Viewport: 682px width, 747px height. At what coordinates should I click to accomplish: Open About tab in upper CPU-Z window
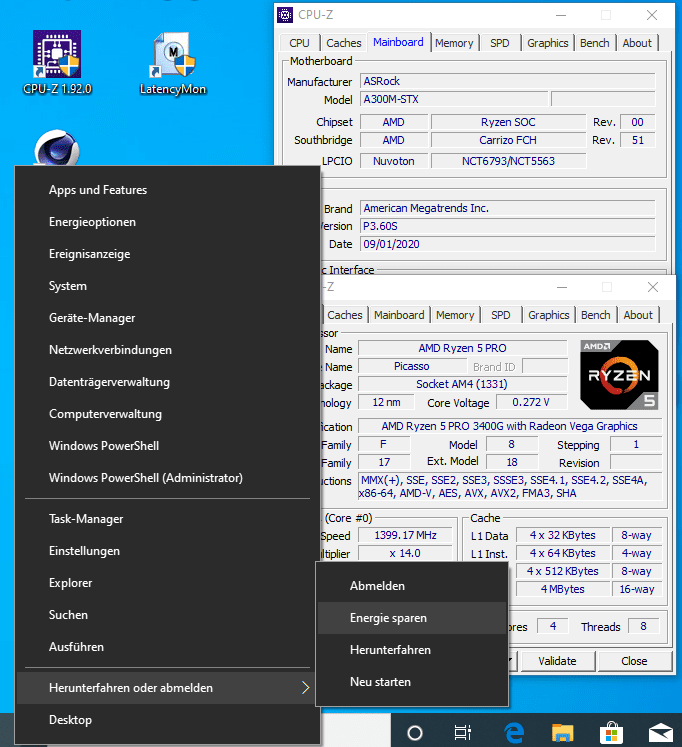[637, 43]
